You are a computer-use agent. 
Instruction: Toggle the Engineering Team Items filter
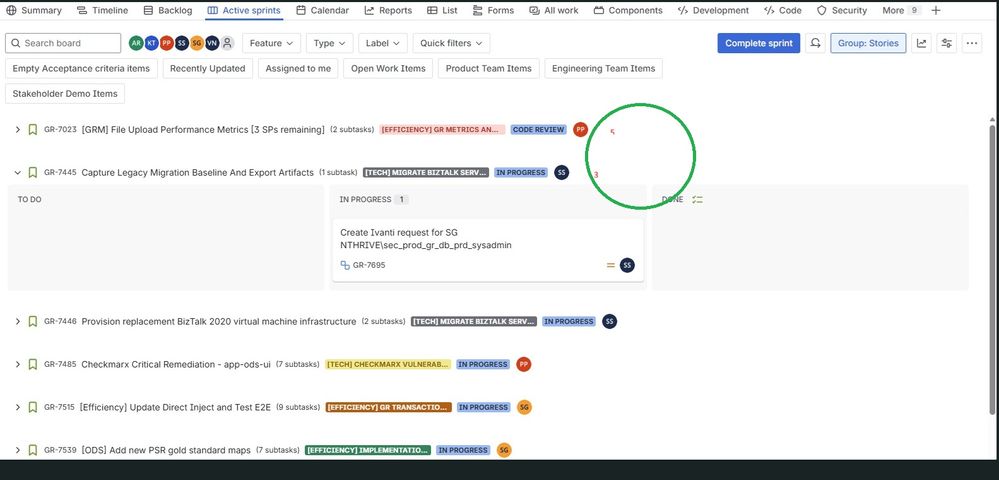(603, 68)
